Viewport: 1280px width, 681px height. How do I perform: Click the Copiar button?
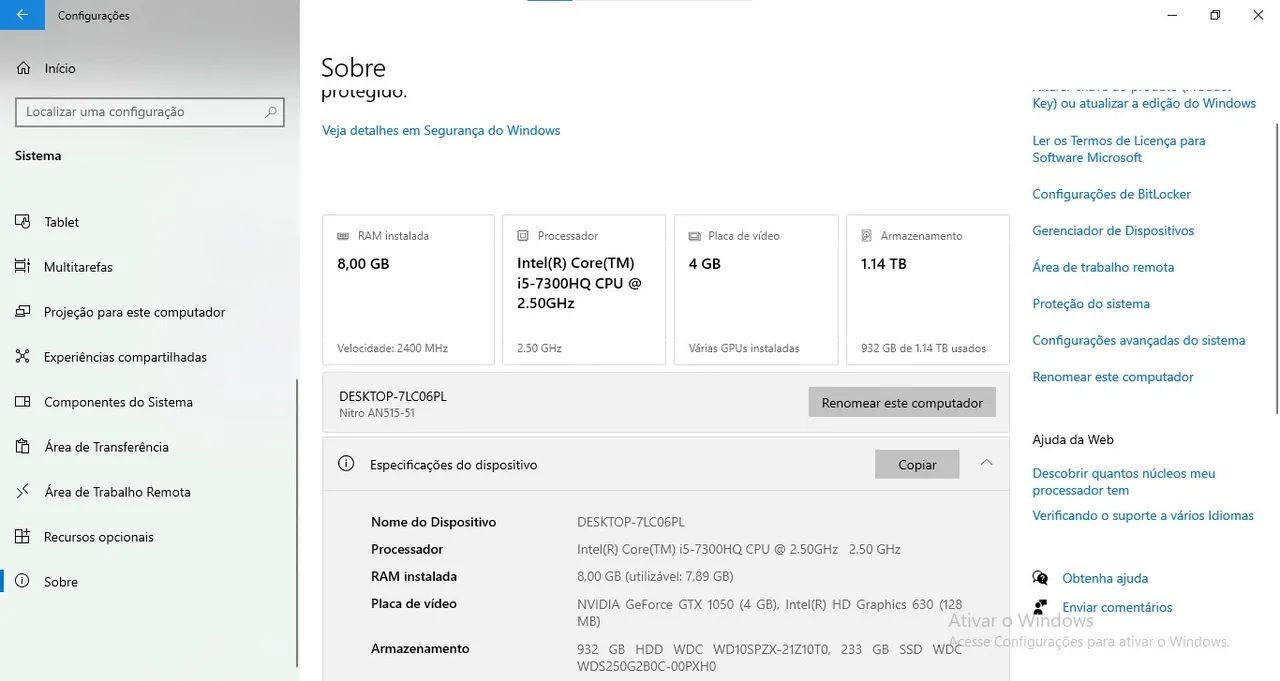click(x=917, y=464)
